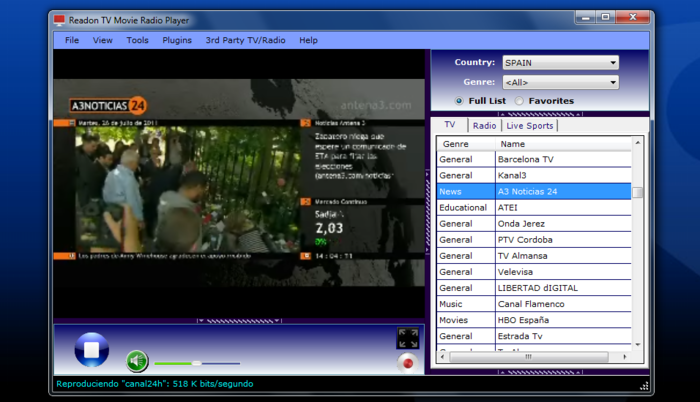This screenshot has height=402, width=700.
Task: Switch to the Radio tab
Action: (485, 126)
